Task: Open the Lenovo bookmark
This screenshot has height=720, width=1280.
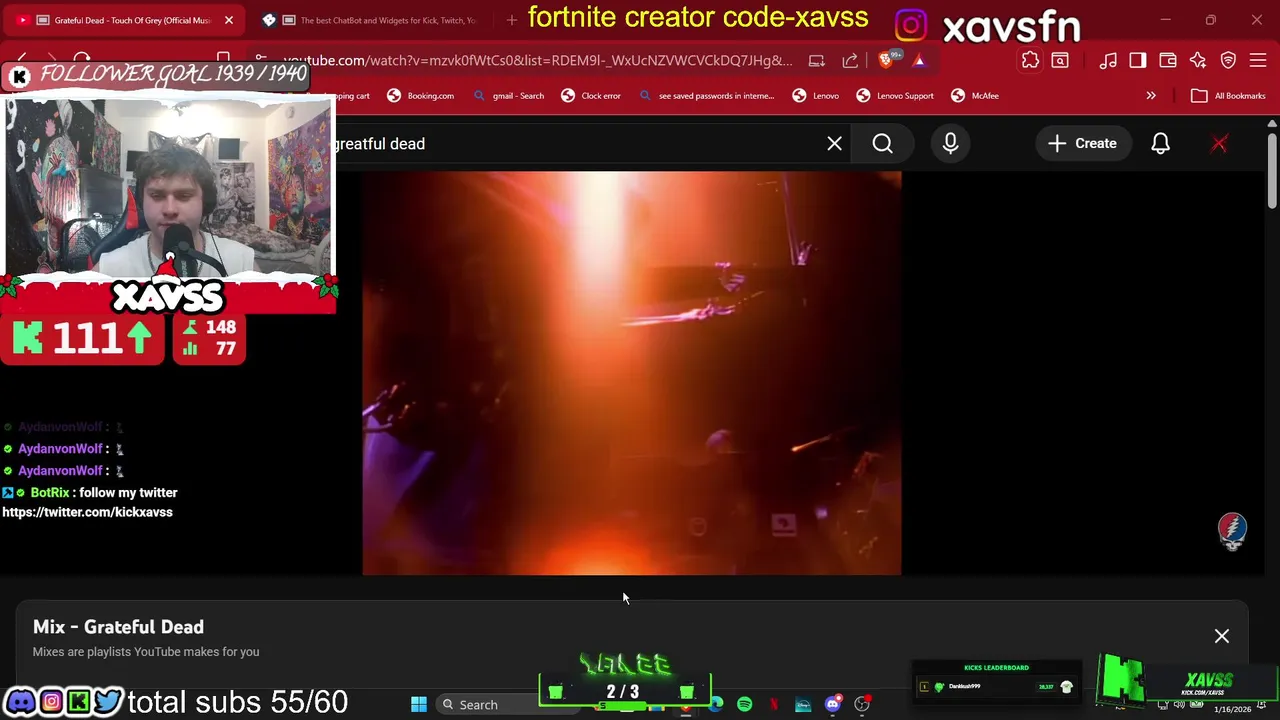Action: tap(815, 96)
